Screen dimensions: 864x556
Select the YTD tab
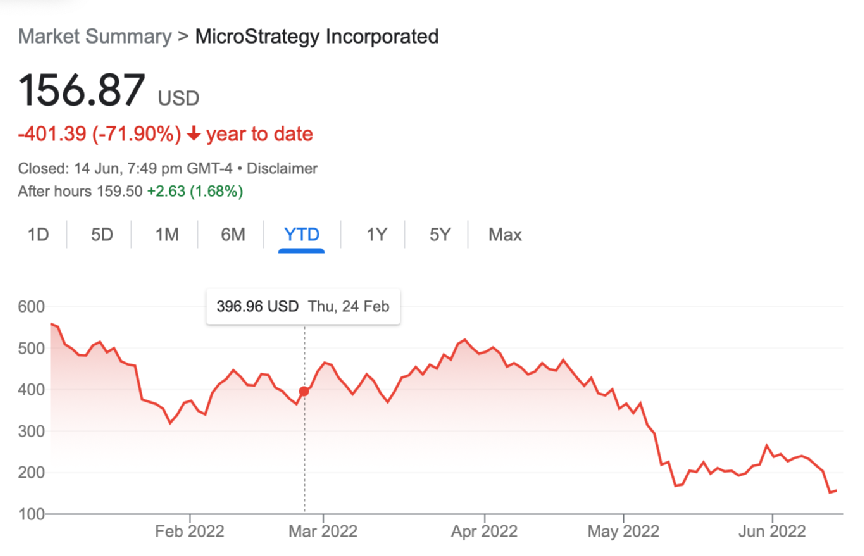click(302, 235)
